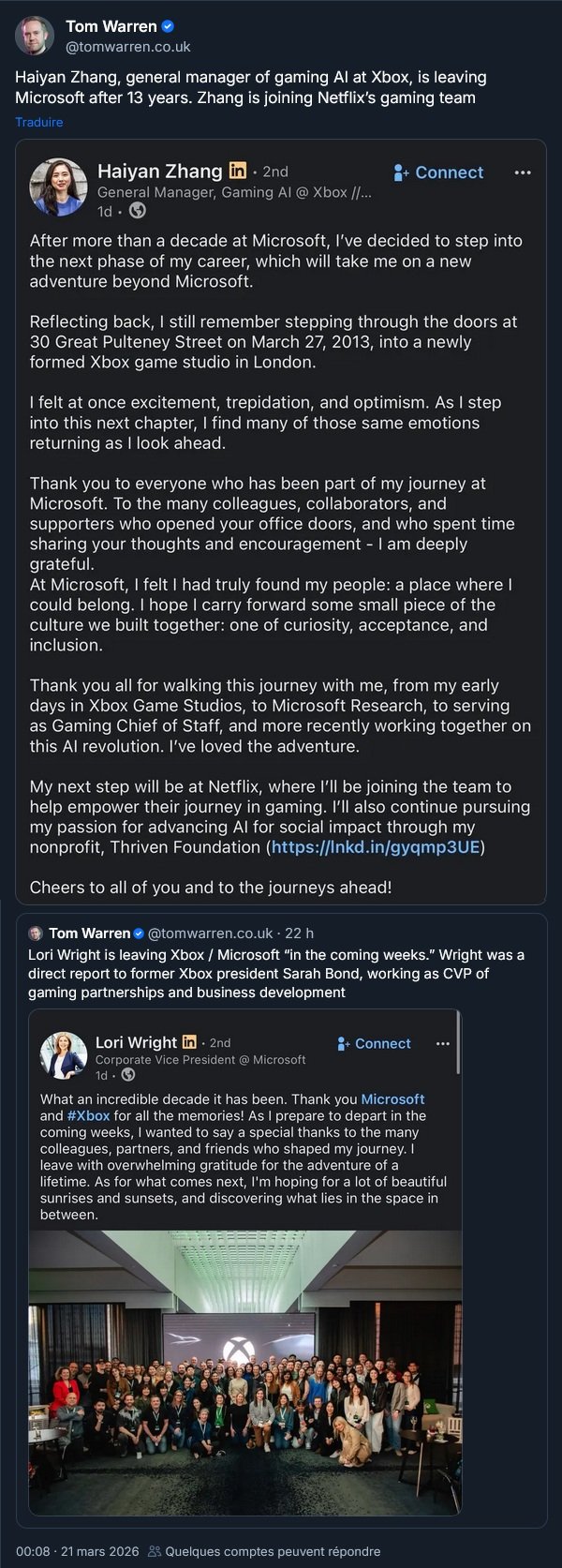Click Haiyan Zhang's LinkedIn profile photo

point(59,187)
